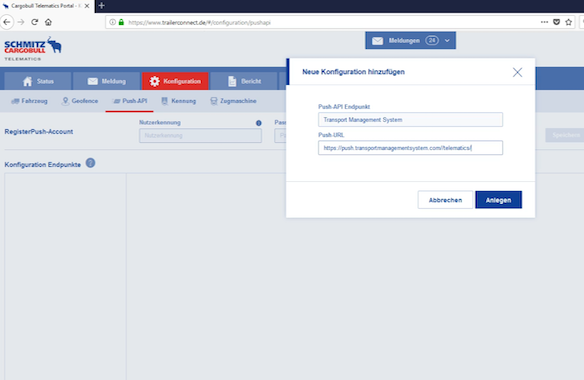Image resolution: width=584 pixels, height=380 pixels.
Task: Click the browser back arrow
Action: [7, 22]
